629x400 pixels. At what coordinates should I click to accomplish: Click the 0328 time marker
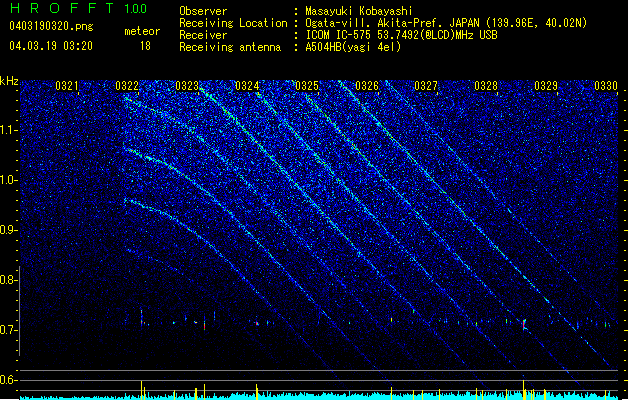486,86
